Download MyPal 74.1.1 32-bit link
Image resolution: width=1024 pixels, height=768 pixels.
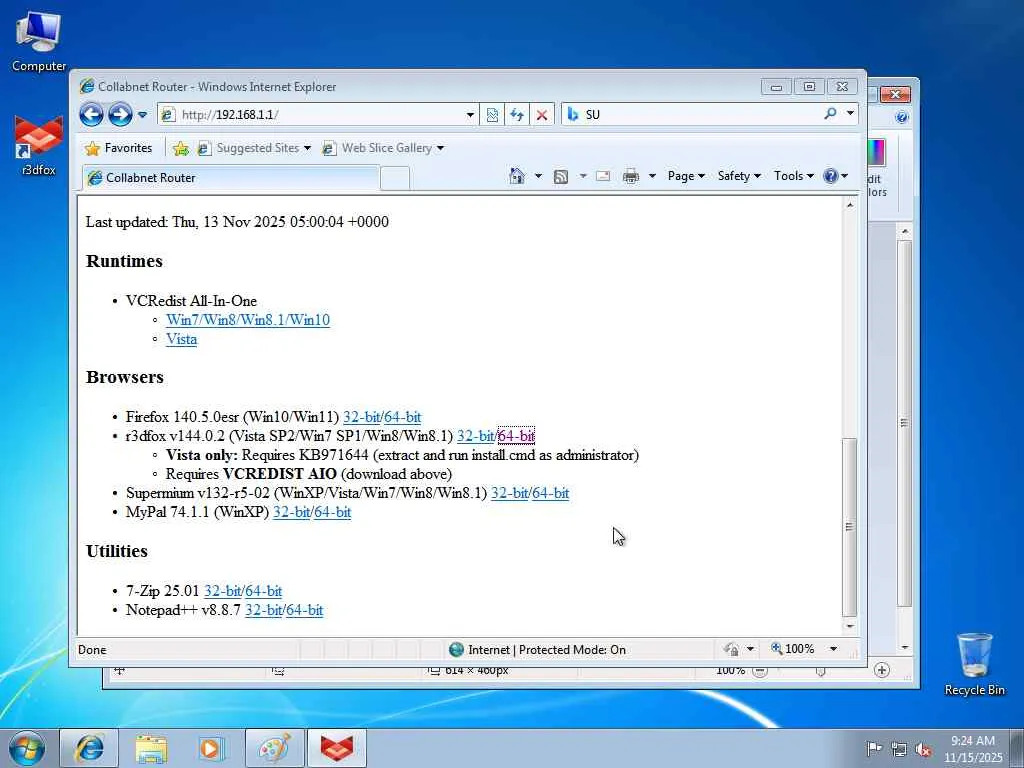[x=291, y=512]
